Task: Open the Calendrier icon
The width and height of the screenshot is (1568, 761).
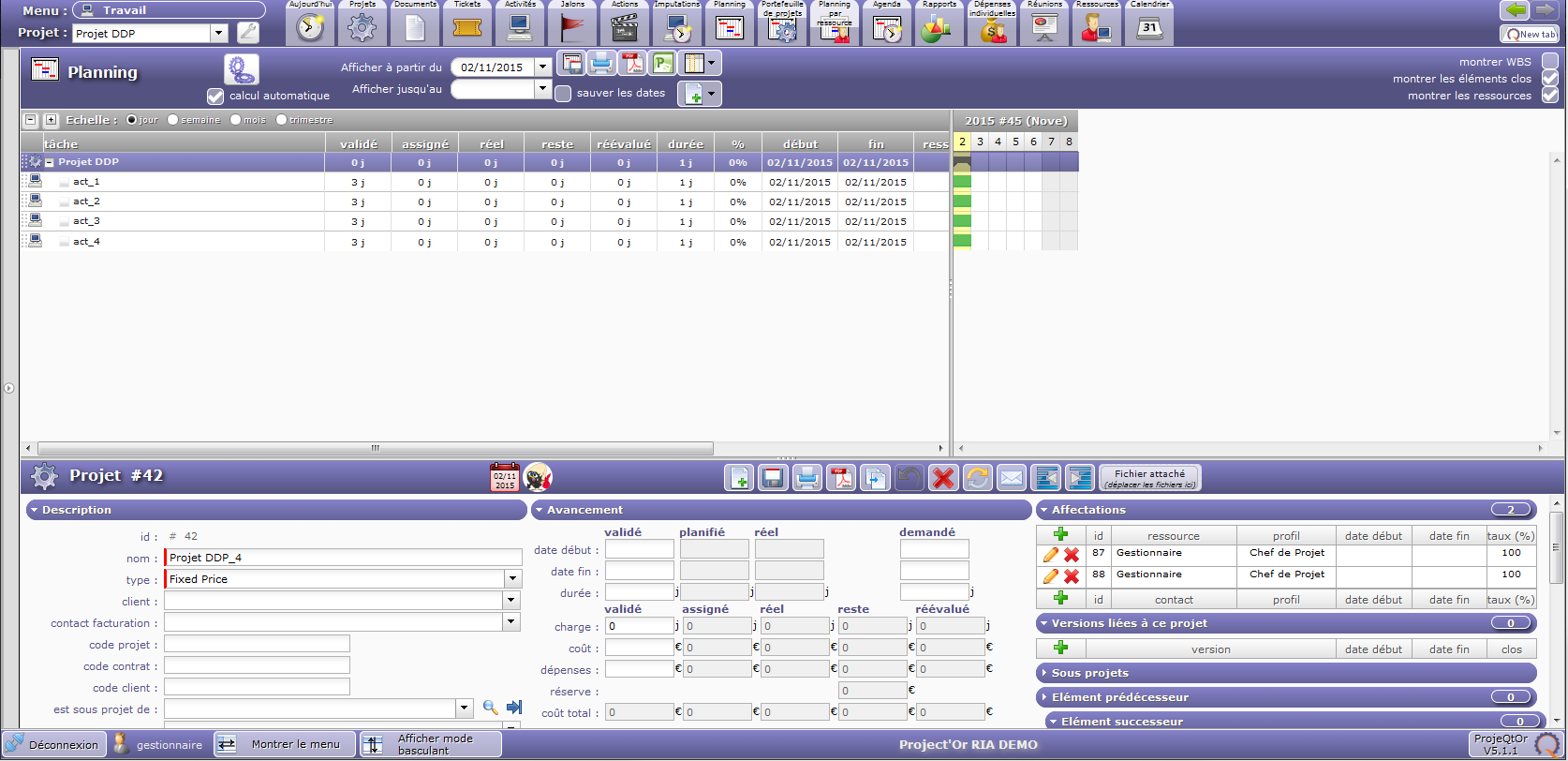Action: [1149, 27]
